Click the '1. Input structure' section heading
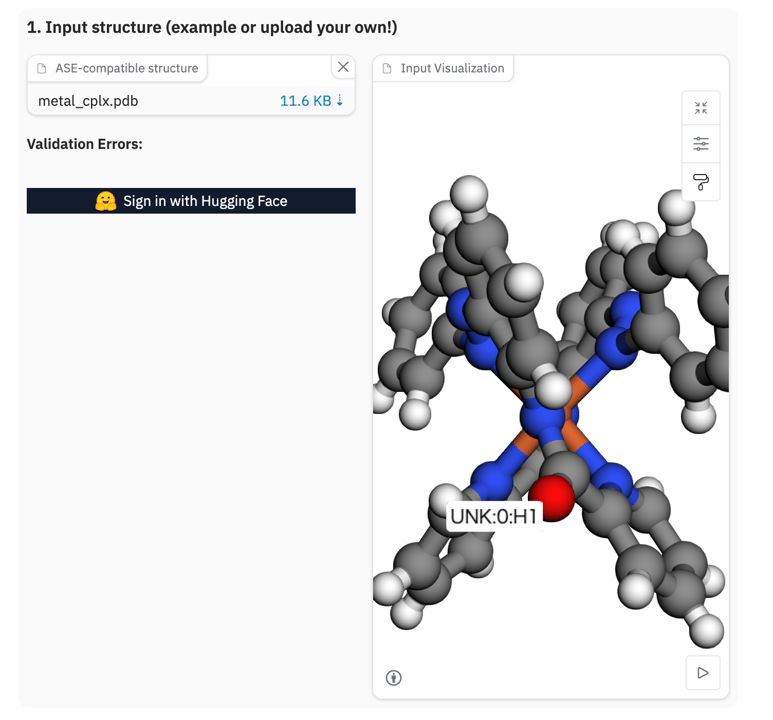Image resolution: width=773 pixels, height=720 pixels. (212, 28)
